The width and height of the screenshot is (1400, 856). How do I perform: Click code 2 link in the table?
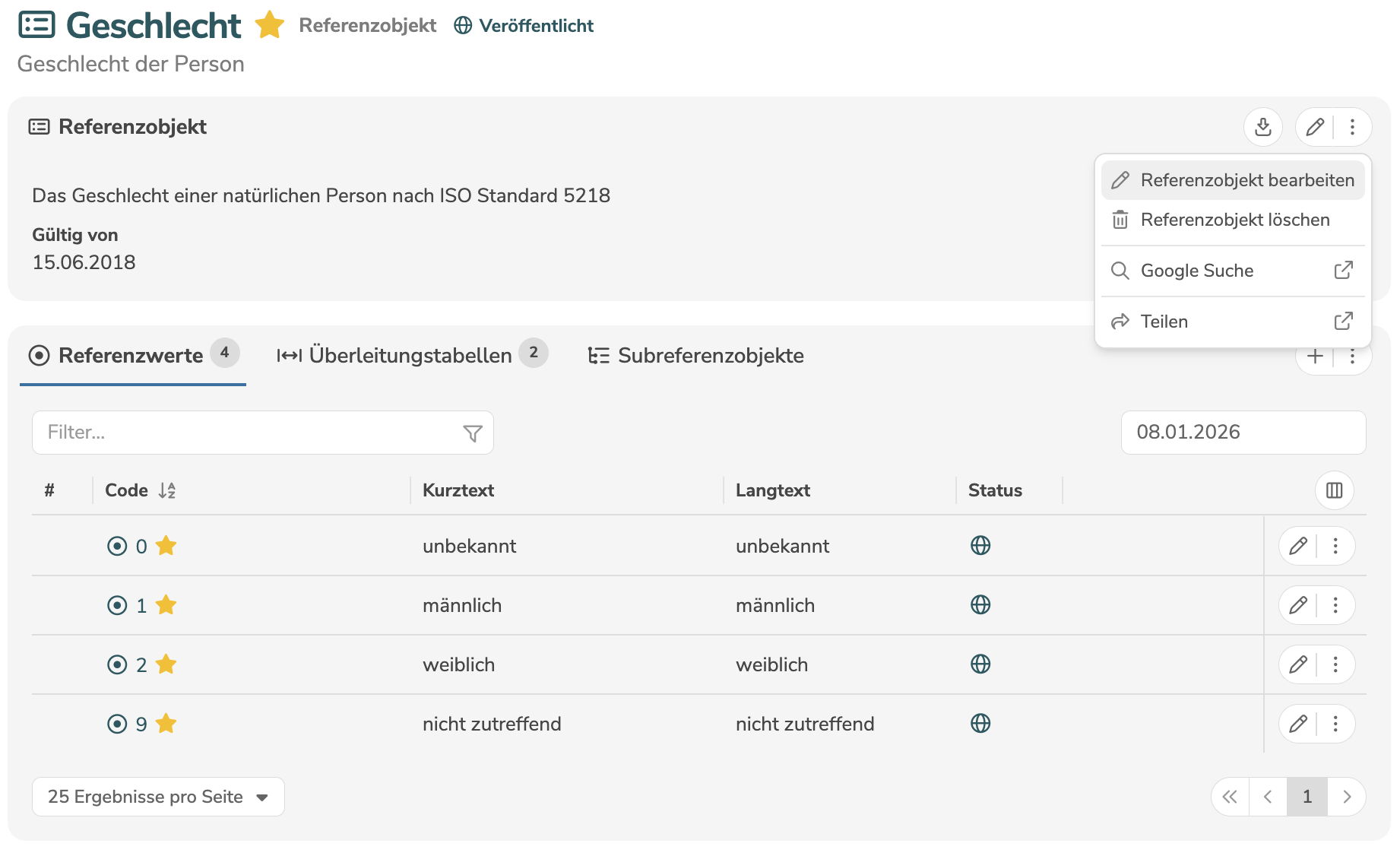tap(141, 665)
